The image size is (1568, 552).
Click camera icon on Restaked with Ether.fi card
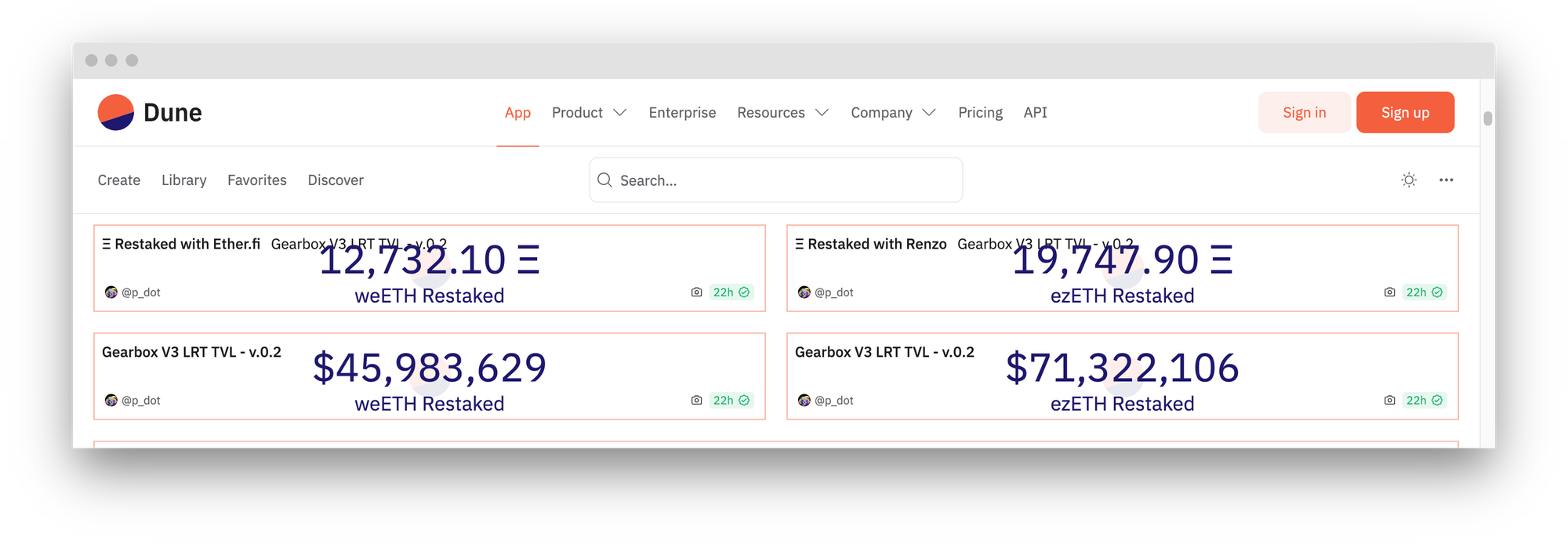[x=696, y=292]
